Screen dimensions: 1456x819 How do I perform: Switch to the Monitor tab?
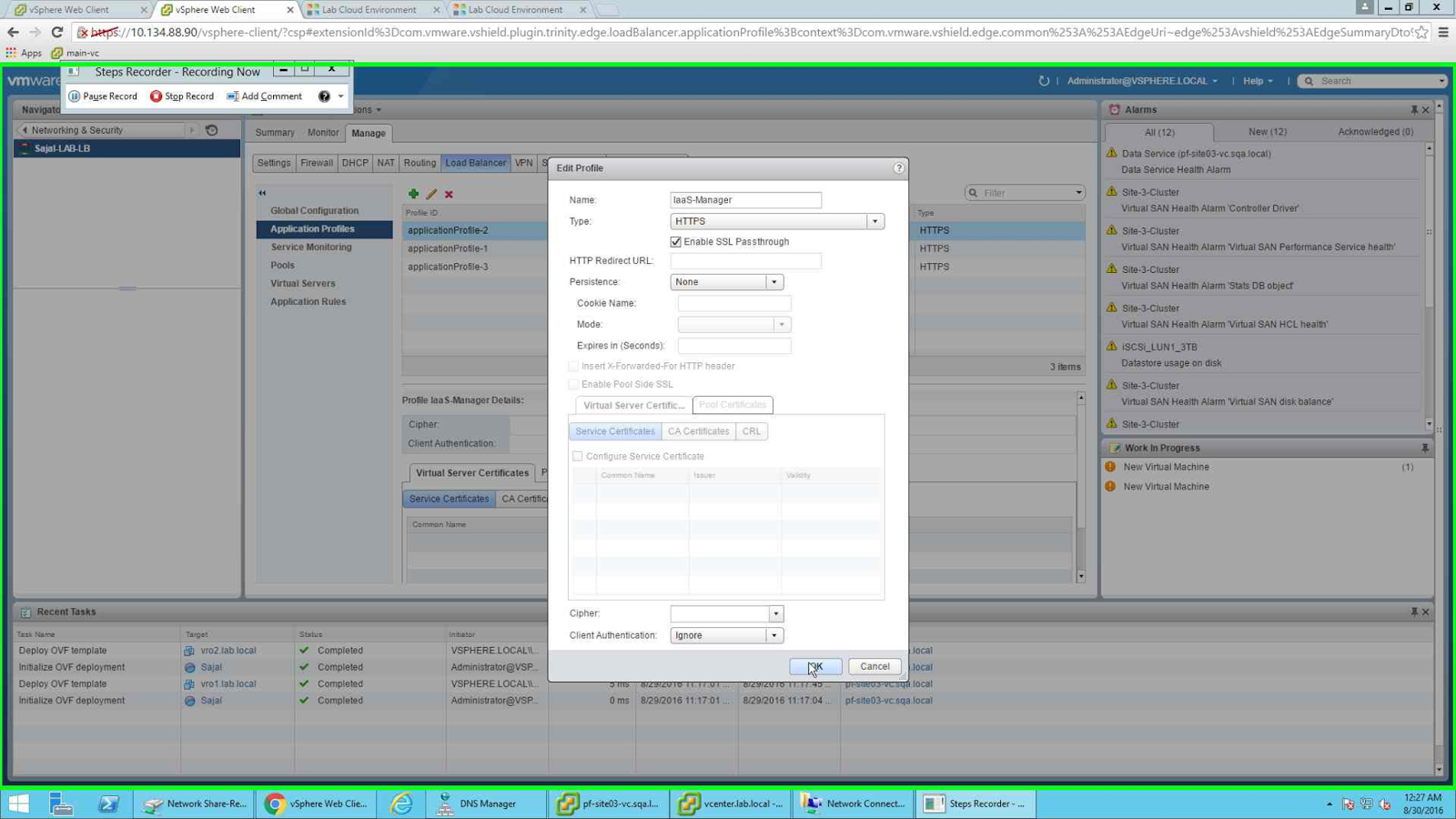[x=323, y=133]
